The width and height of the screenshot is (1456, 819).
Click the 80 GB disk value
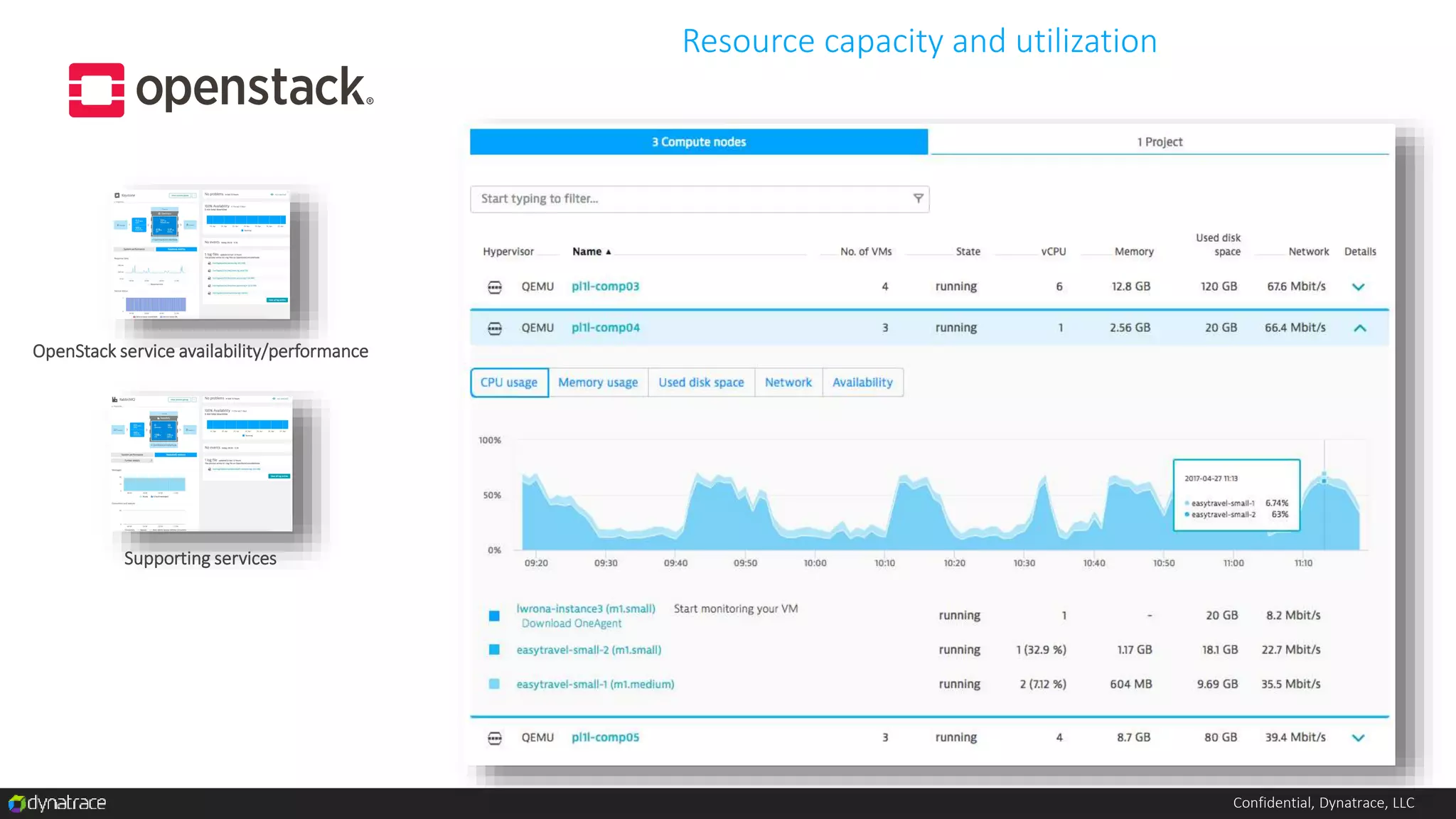1221,737
